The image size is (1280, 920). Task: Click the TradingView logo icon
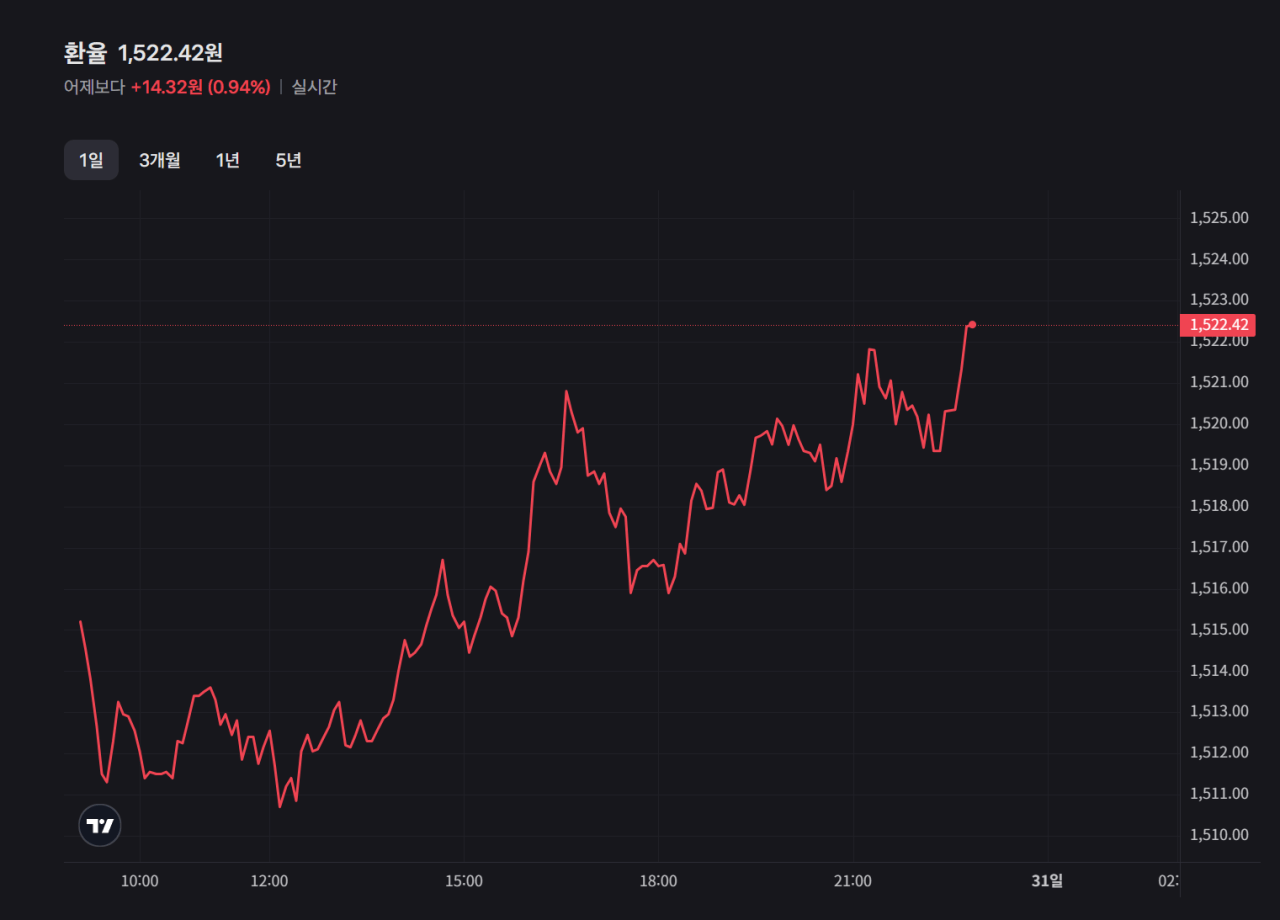coord(100,826)
